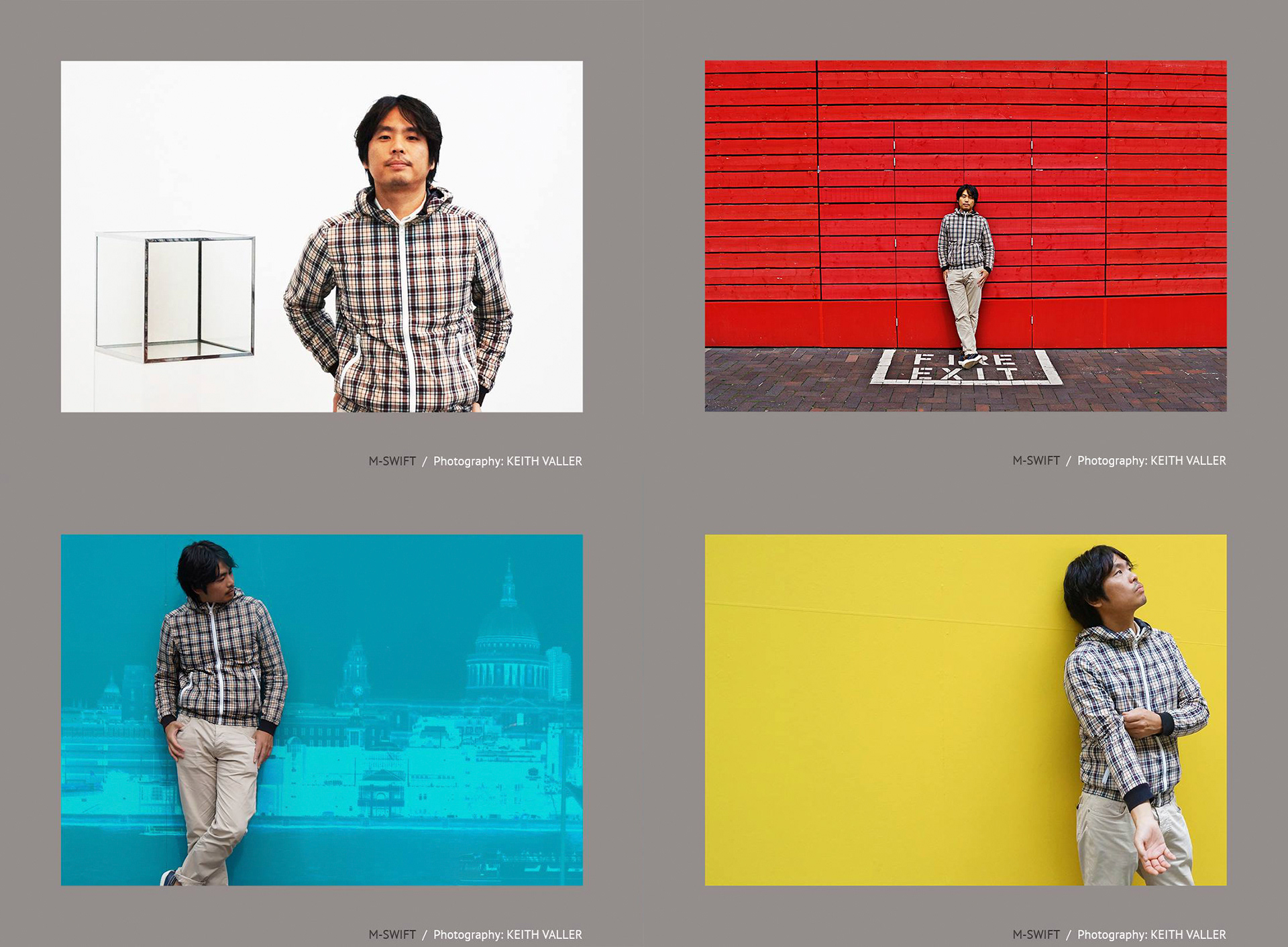Click Photography: KEITH VALLER under yellow photo

coord(1151,934)
